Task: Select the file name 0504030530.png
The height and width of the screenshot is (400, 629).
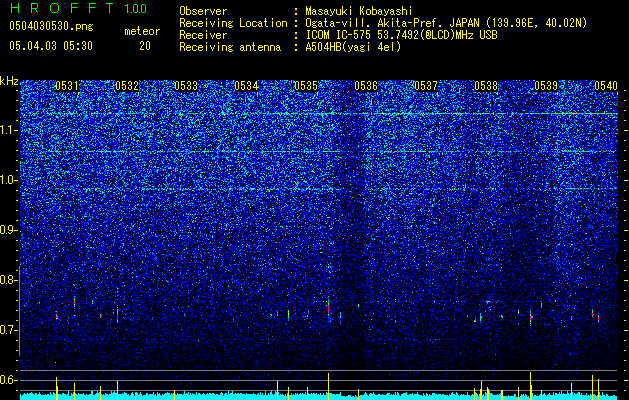Action: [51, 27]
